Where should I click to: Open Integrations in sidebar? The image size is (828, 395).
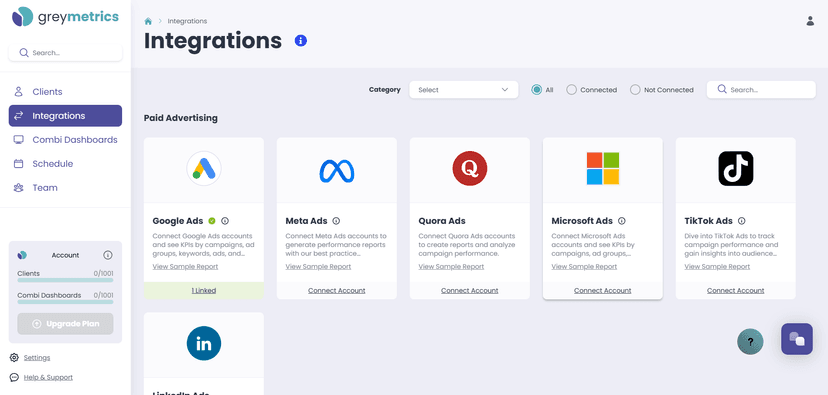pyautogui.click(x=65, y=116)
